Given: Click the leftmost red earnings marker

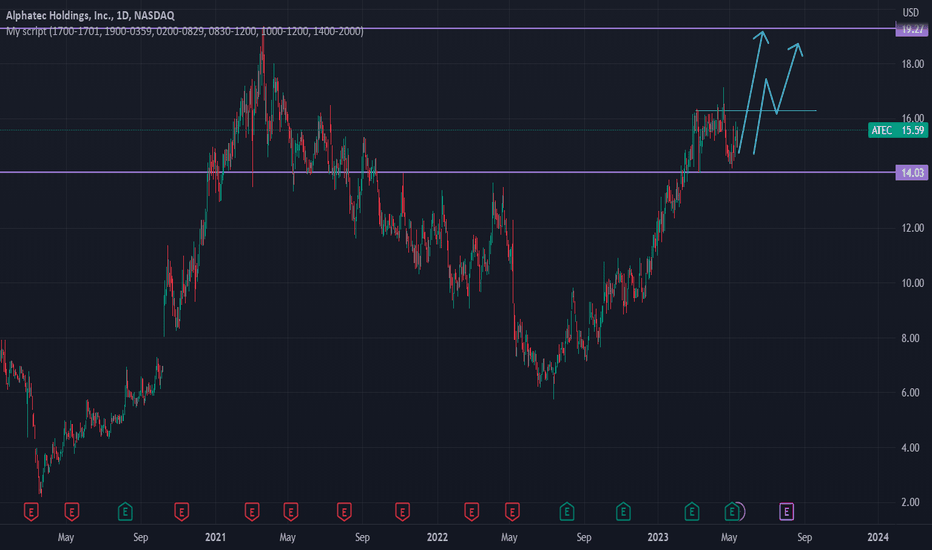Looking at the screenshot, I should click(x=31, y=511).
